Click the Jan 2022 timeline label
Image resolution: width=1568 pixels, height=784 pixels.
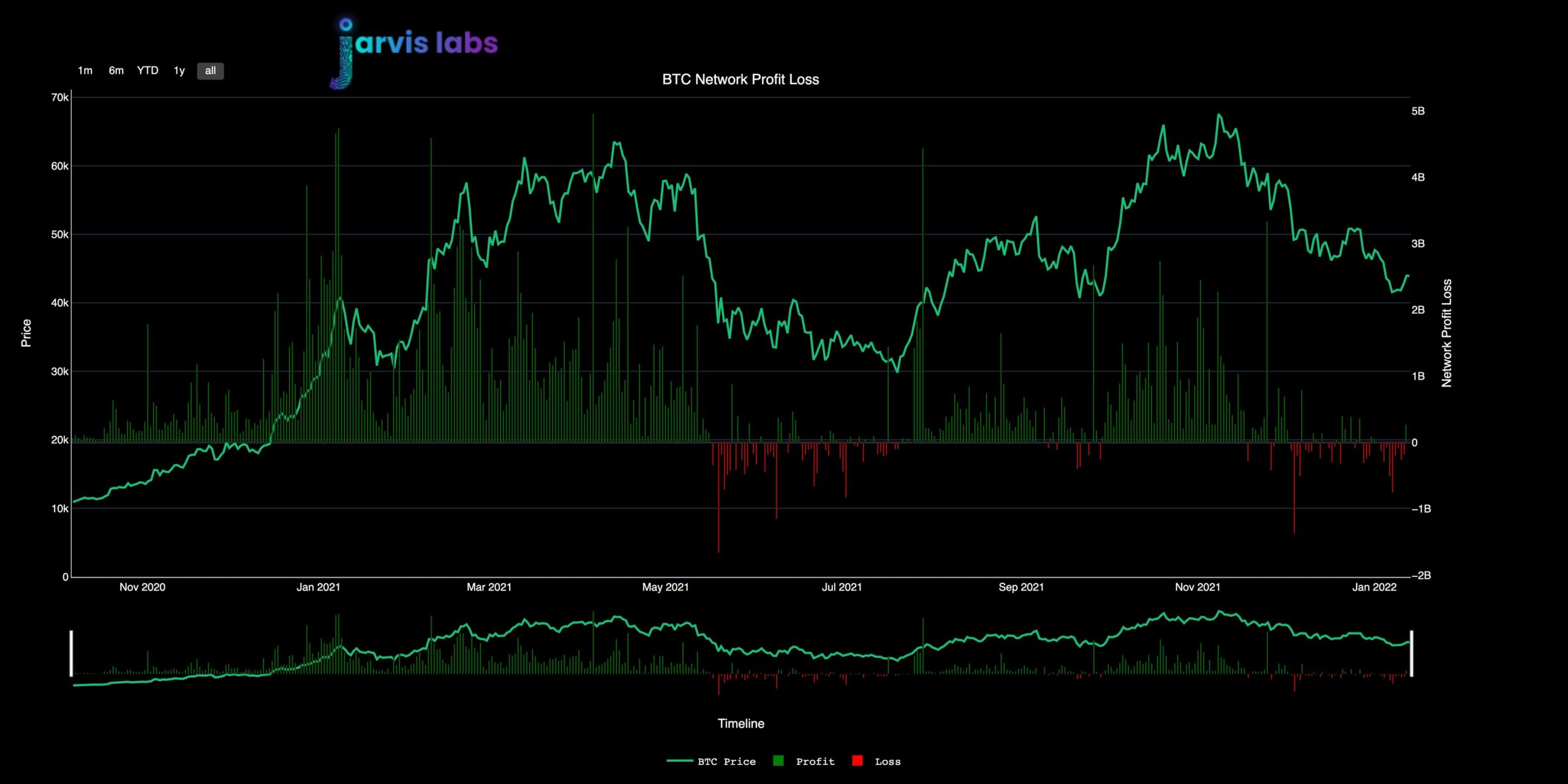1374,587
